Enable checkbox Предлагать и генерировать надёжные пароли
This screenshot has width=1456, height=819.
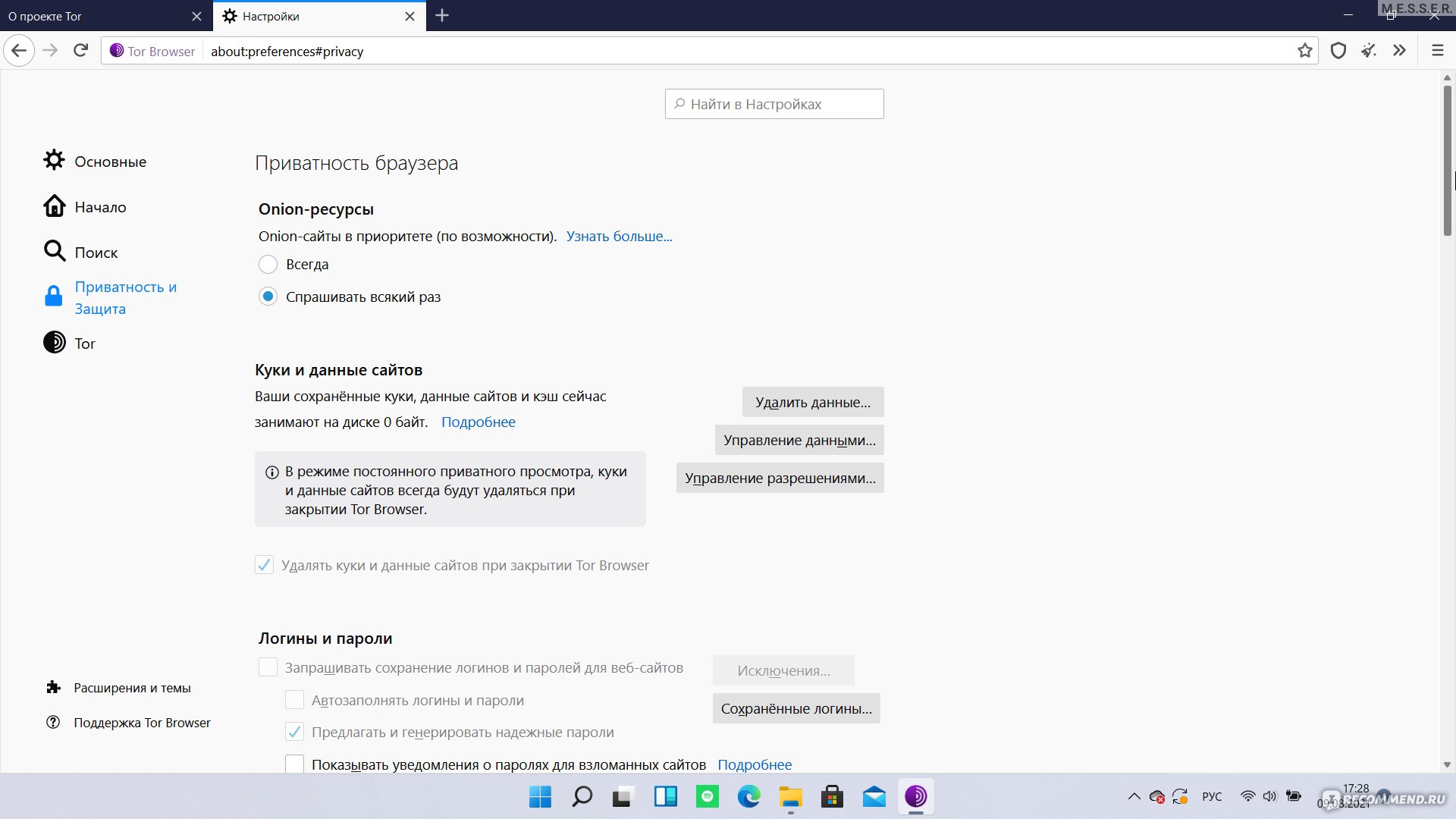pyautogui.click(x=294, y=731)
